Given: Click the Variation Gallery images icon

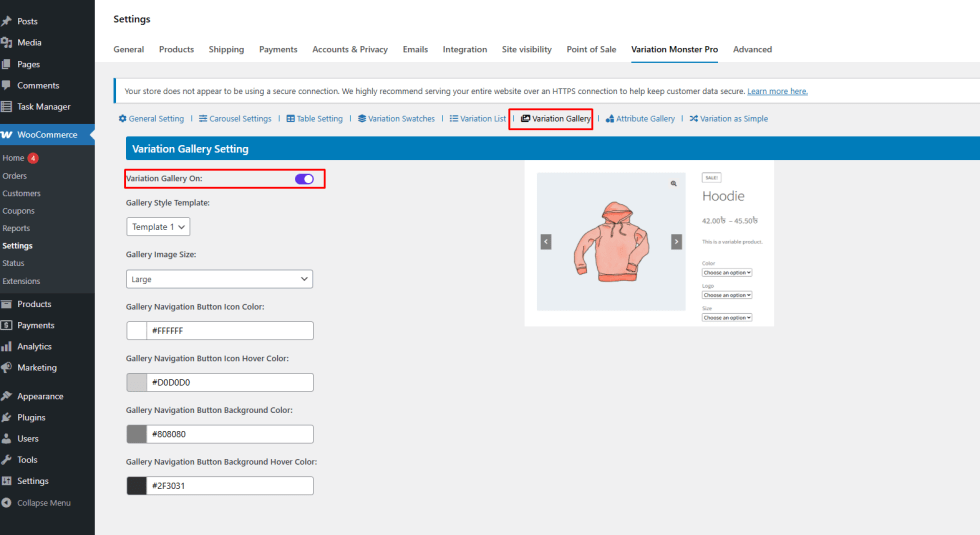Looking at the screenshot, I should (x=526, y=119).
